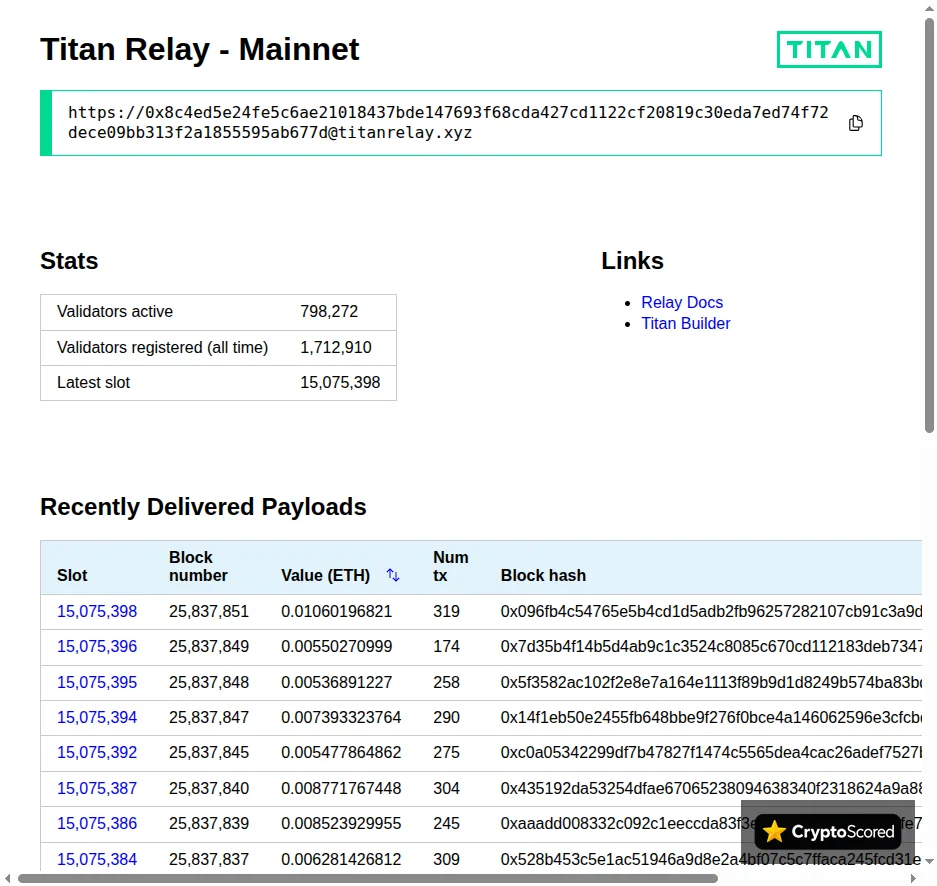Click Num tx cell 258
The width and height of the screenshot is (937, 886).
[446, 682]
